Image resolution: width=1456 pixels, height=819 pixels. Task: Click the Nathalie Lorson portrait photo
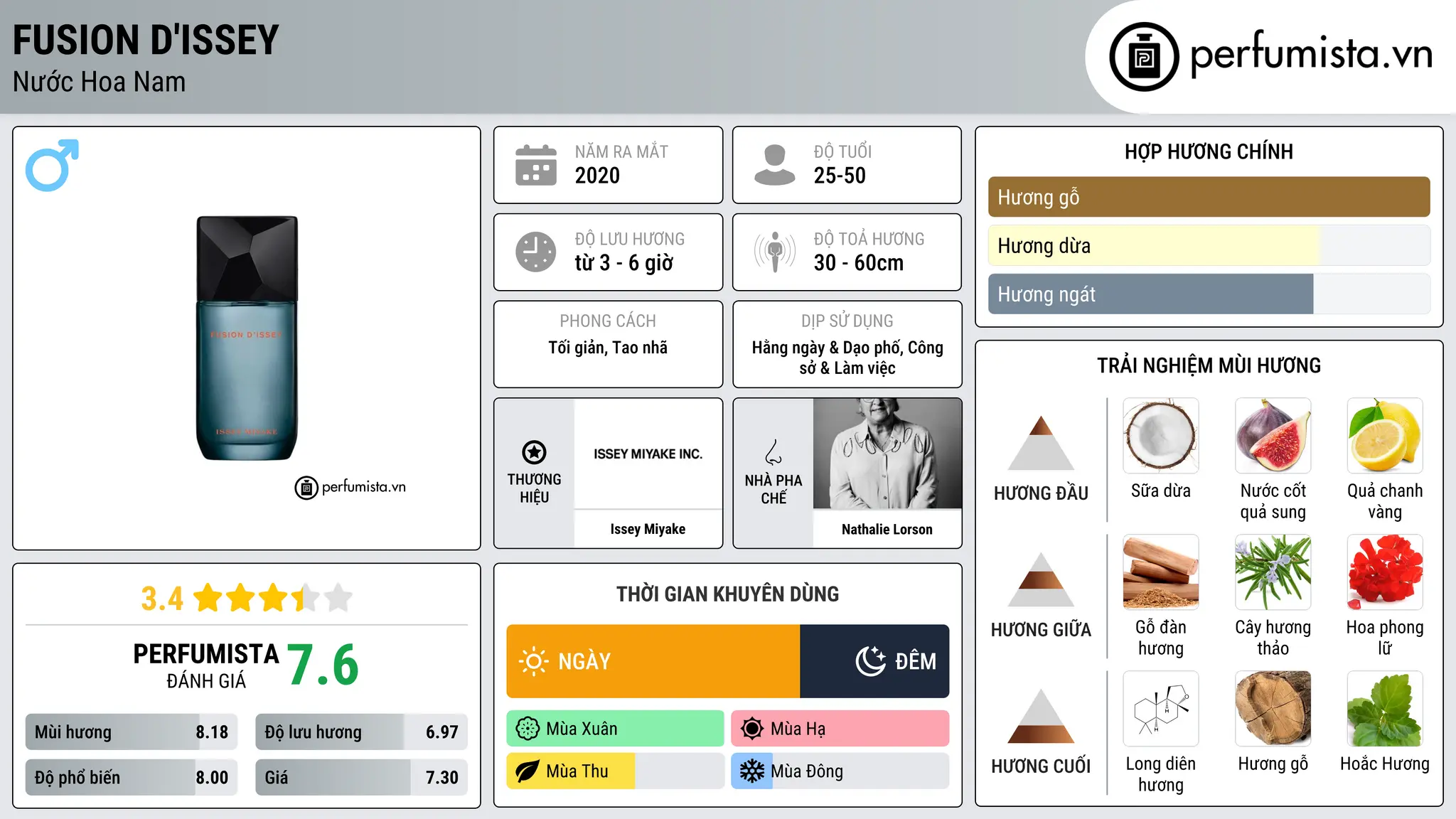887,454
